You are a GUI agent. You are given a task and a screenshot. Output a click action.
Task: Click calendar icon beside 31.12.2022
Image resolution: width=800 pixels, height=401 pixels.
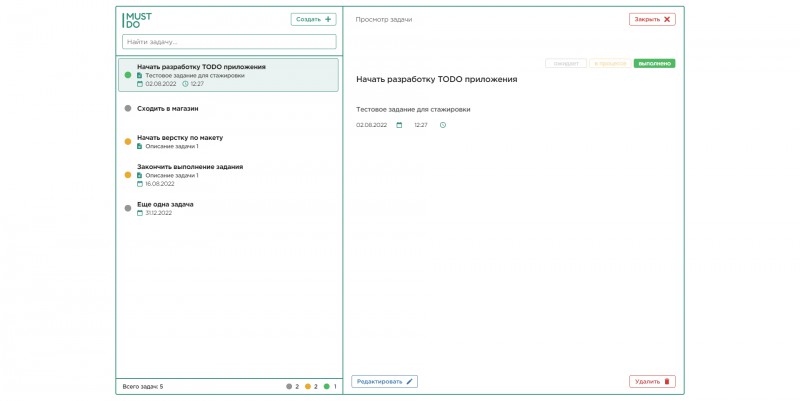pyautogui.click(x=140, y=213)
